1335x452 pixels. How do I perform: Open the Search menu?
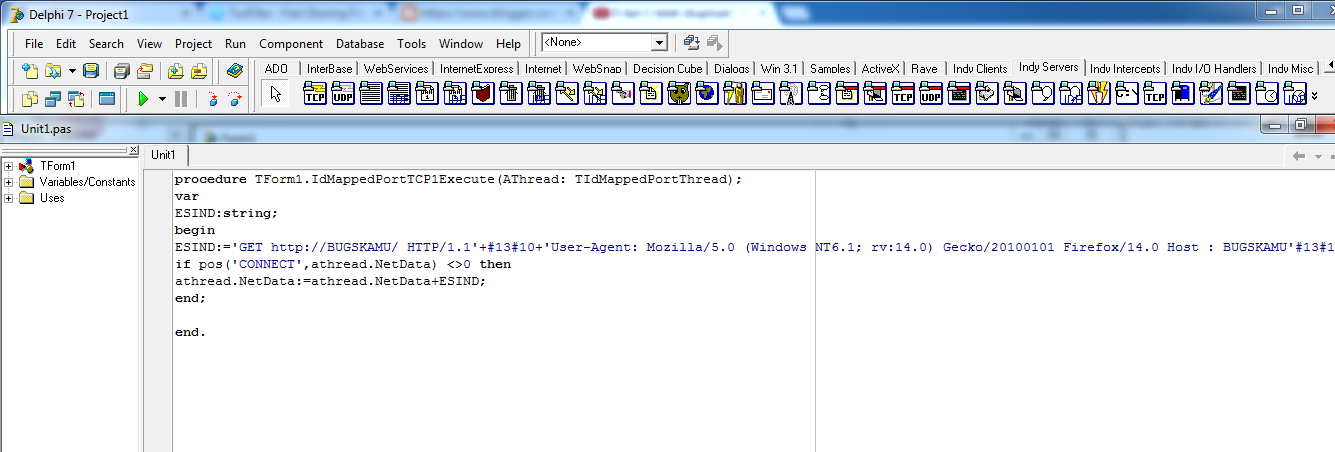(106, 44)
